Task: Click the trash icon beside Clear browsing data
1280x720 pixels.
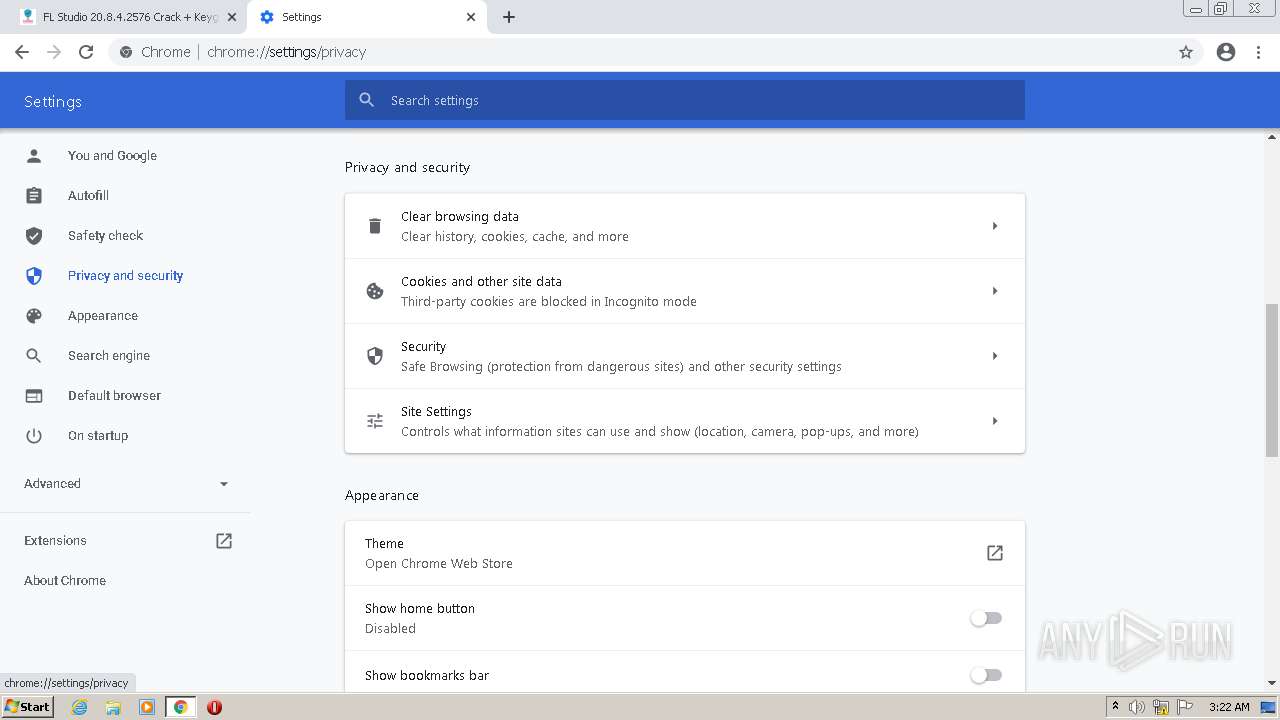Action: point(375,226)
